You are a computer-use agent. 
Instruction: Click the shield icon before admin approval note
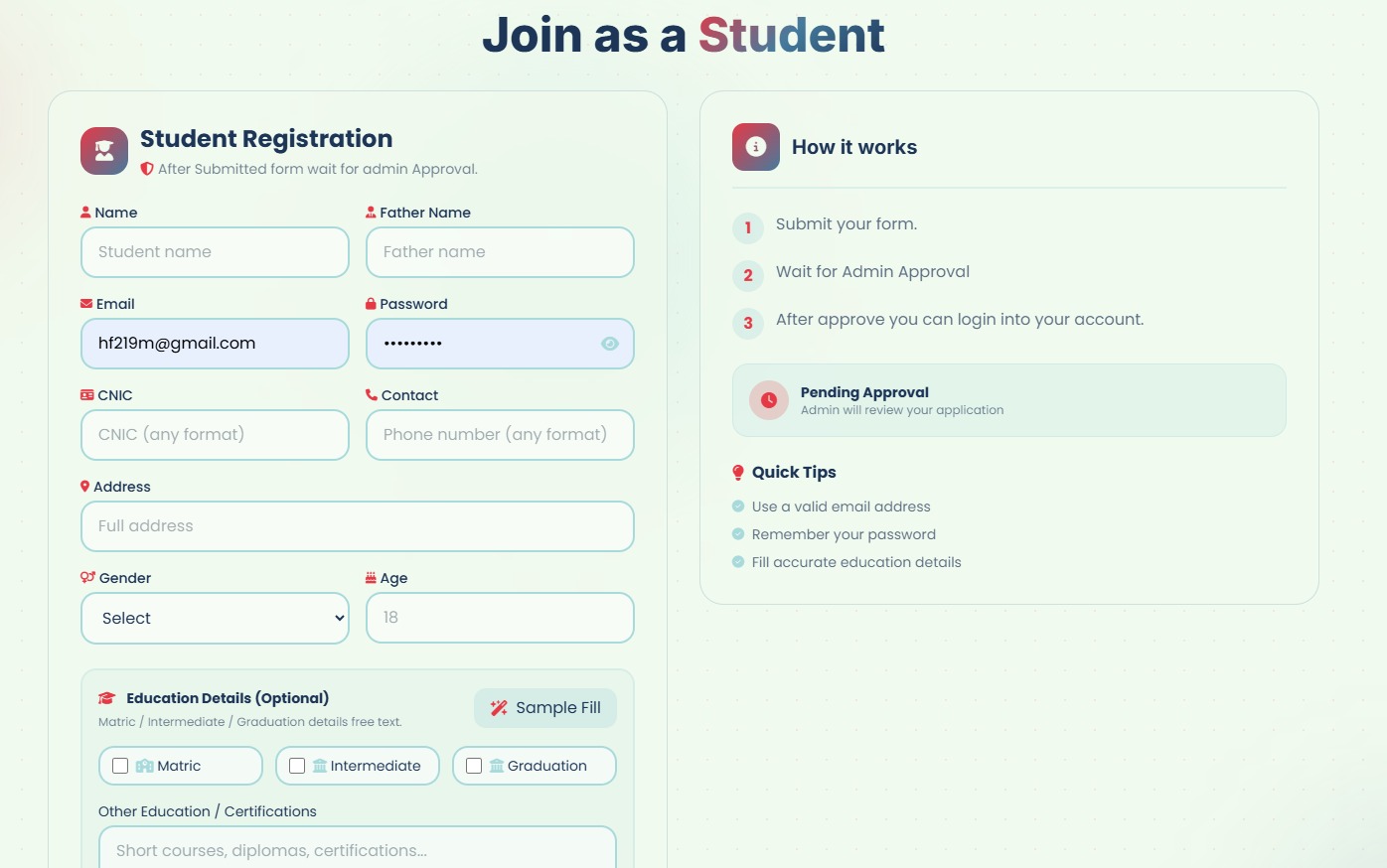coord(146,169)
